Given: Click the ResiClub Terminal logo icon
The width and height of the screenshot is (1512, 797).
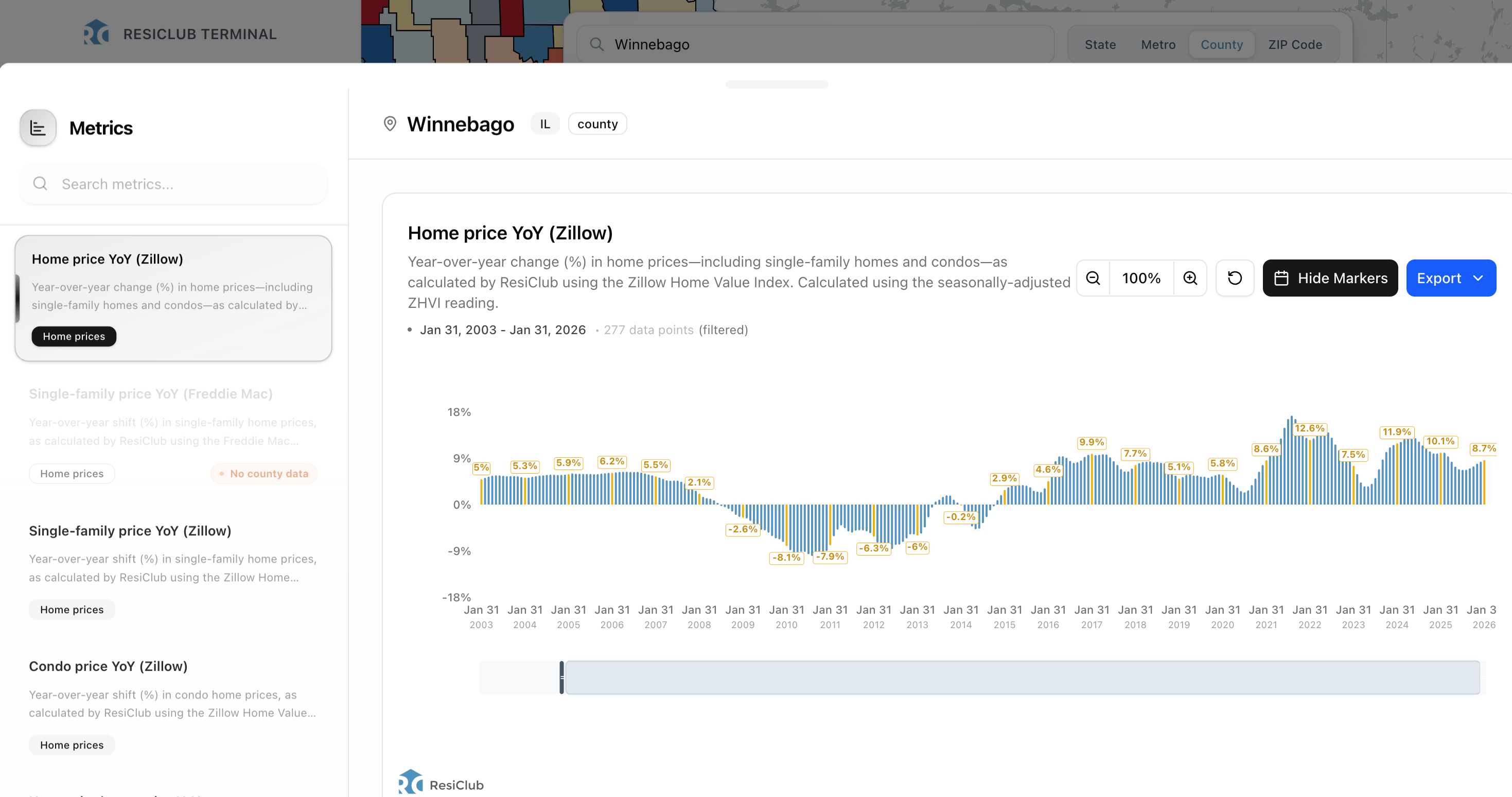Looking at the screenshot, I should click(x=96, y=33).
